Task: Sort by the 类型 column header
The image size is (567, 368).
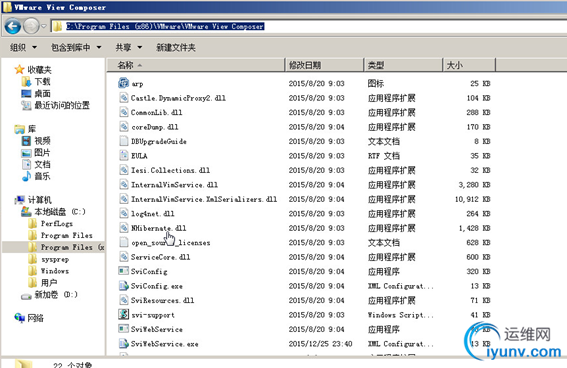Action: (x=403, y=65)
